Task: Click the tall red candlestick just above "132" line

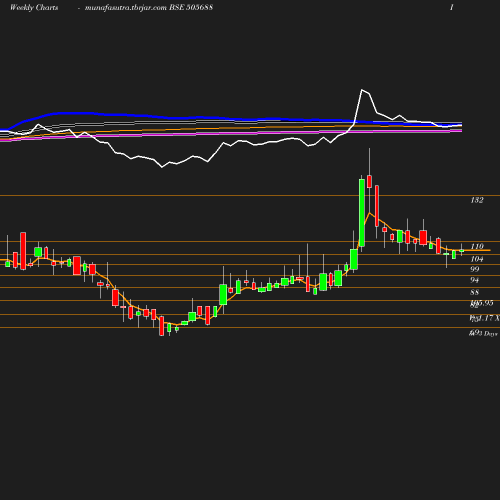Action: pyautogui.click(x=369, y=181)
